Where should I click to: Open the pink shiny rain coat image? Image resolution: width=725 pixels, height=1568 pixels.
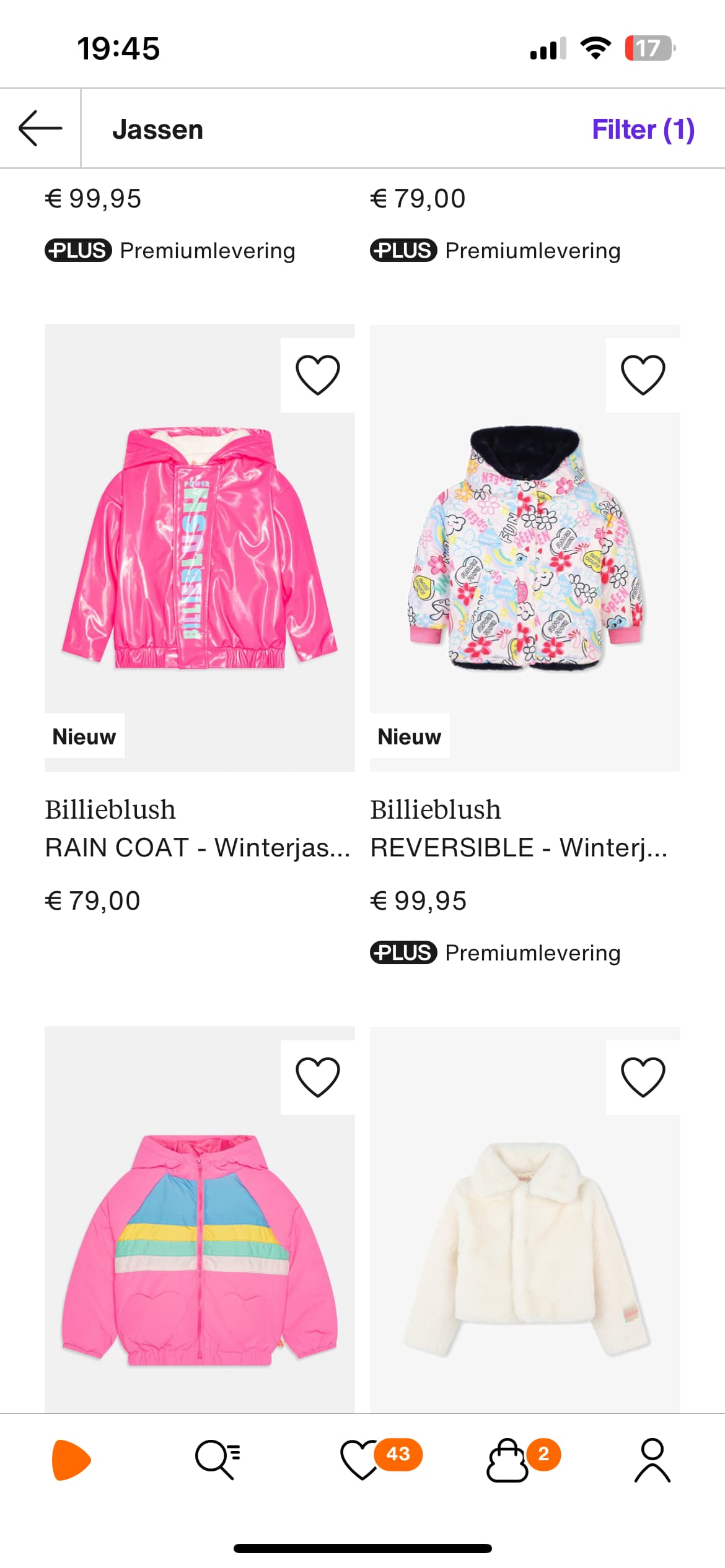[200, 548]
